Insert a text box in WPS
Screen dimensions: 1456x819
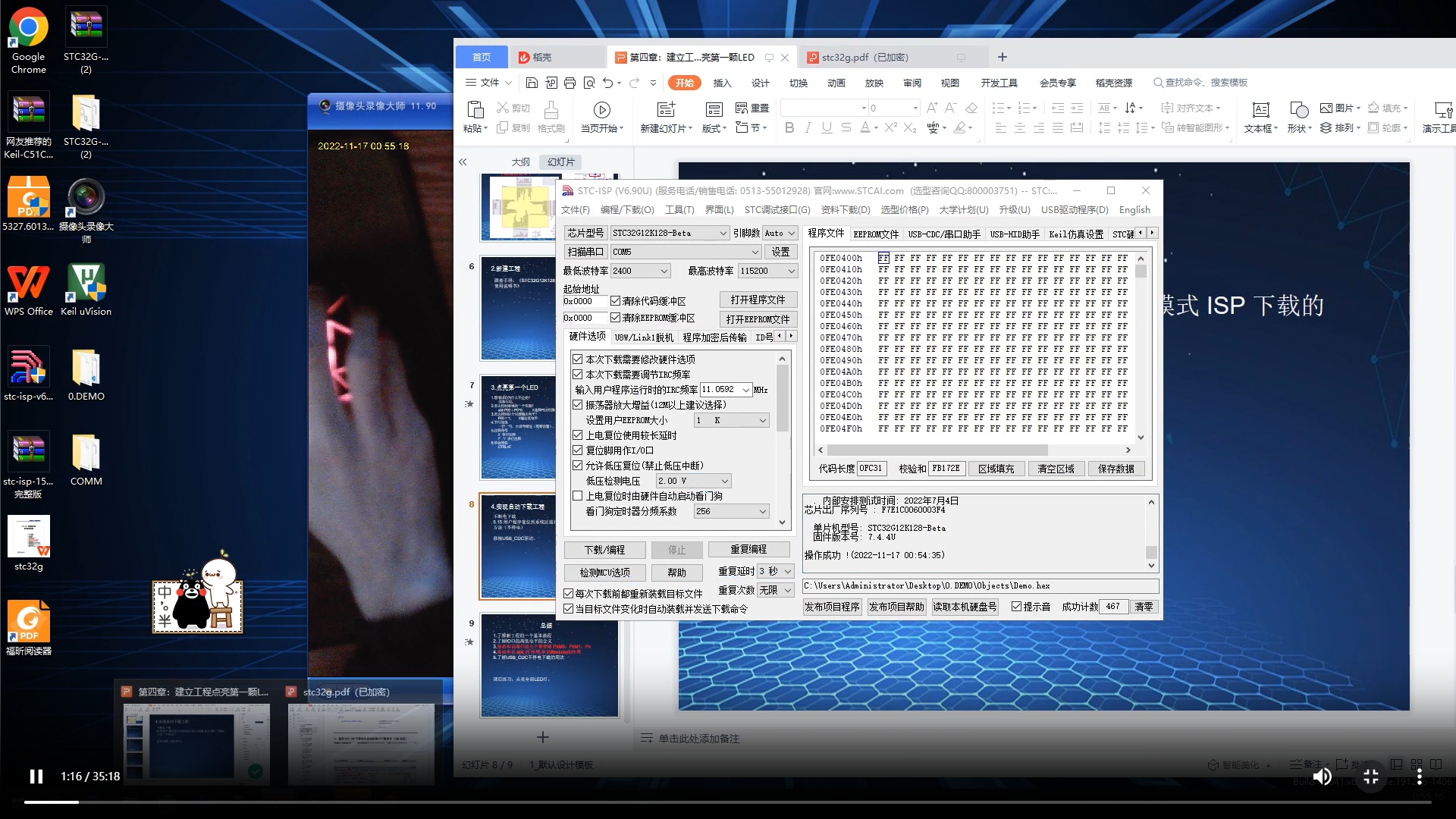1260,116
